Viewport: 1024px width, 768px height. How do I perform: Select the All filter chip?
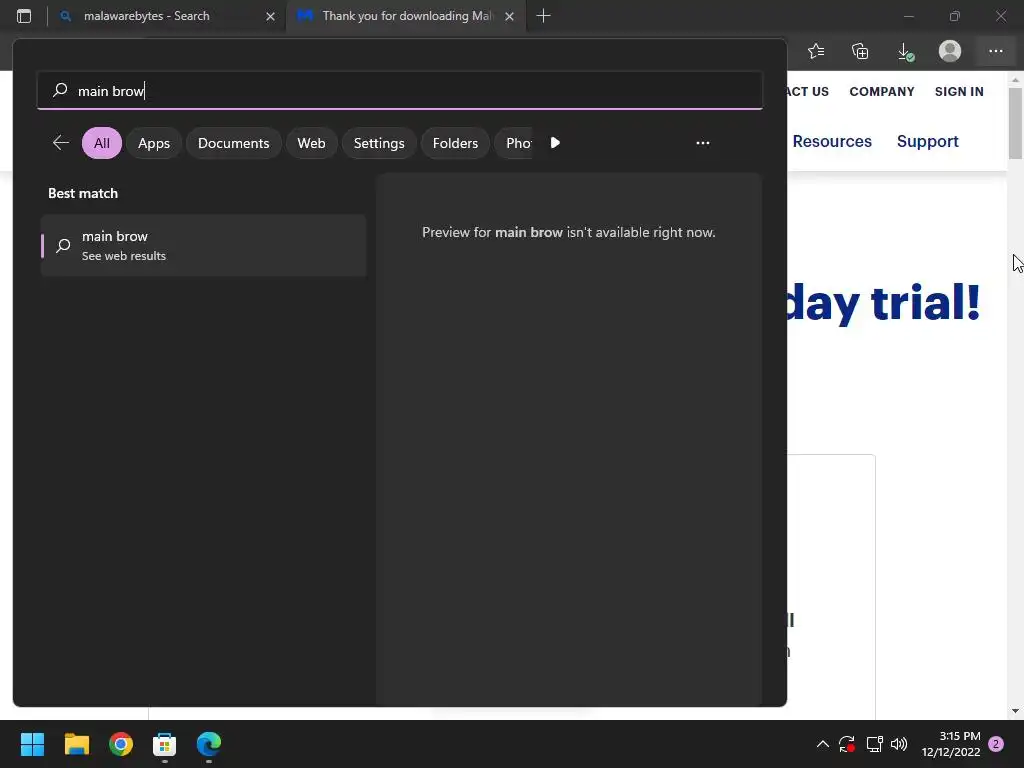pyautogui.click(x=102, y=143)
